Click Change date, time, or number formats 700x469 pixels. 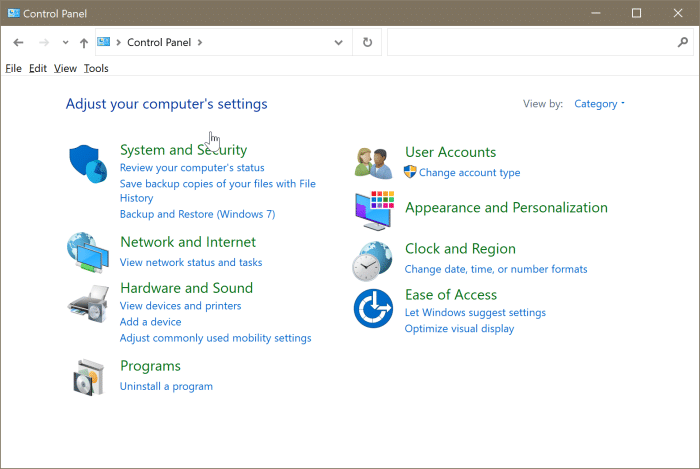pyautogui.click(x=496, y=269)
